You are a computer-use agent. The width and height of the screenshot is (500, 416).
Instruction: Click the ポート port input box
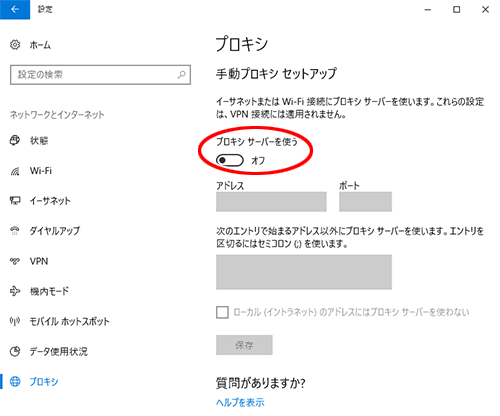365,201
